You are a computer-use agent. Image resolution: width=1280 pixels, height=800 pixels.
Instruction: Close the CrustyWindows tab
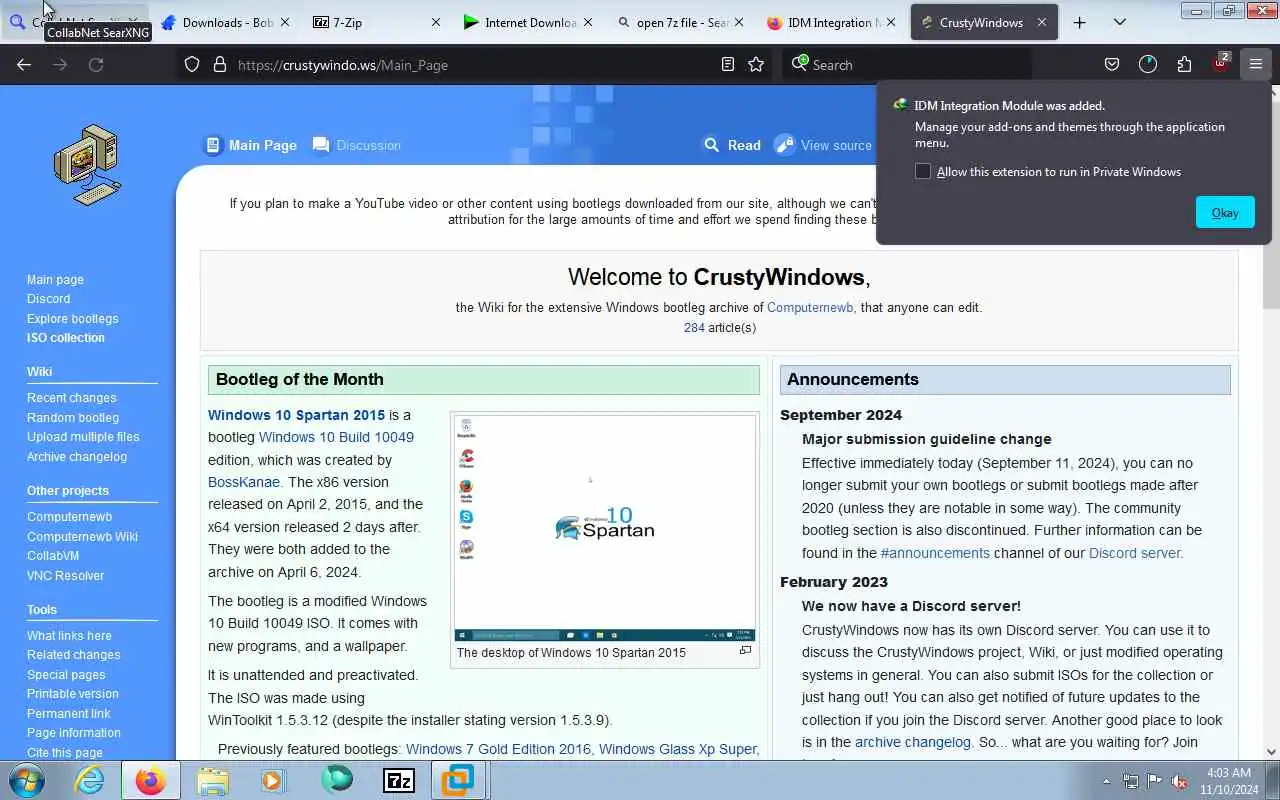pos(1041,22)
